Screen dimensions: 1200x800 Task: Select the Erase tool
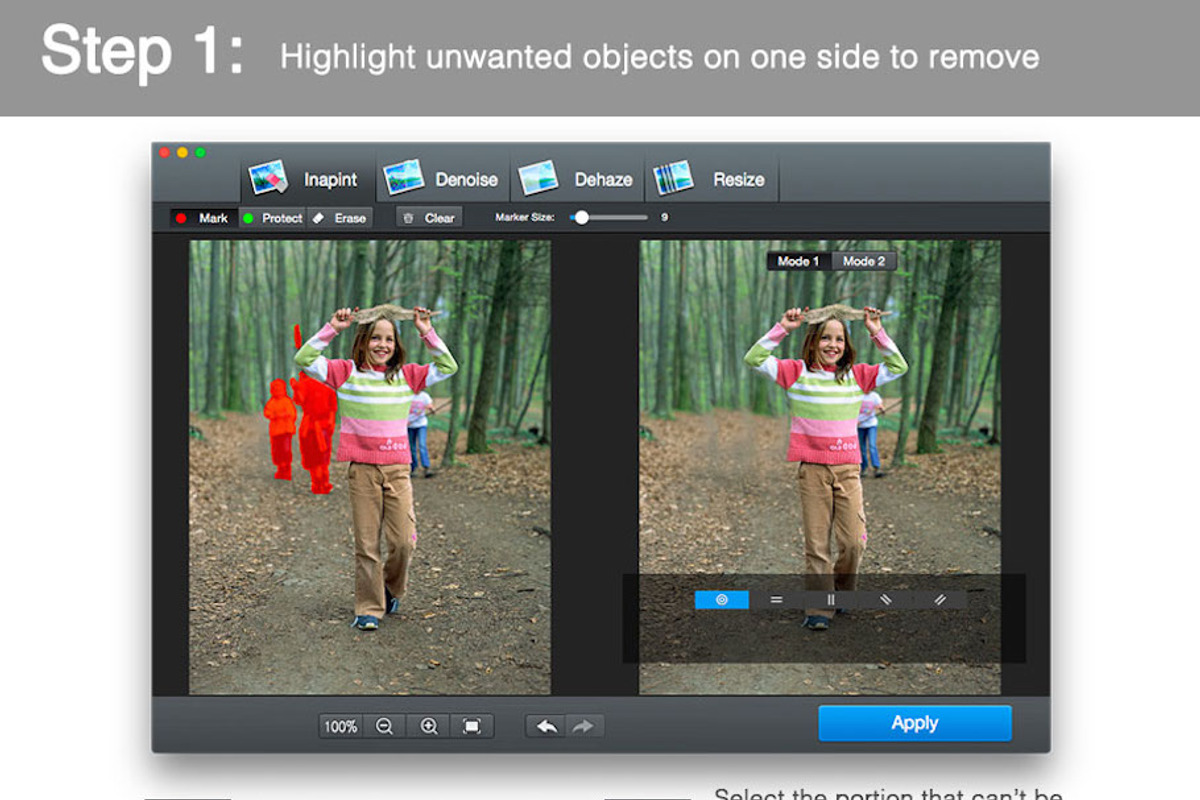(x=339, y=217)
